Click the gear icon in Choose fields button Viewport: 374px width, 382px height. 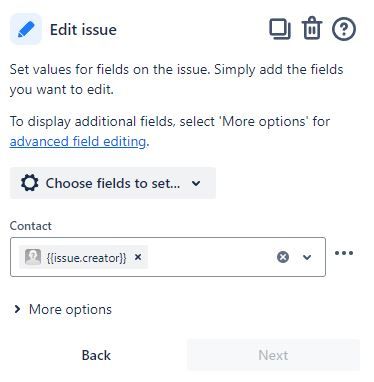[29, 183]
